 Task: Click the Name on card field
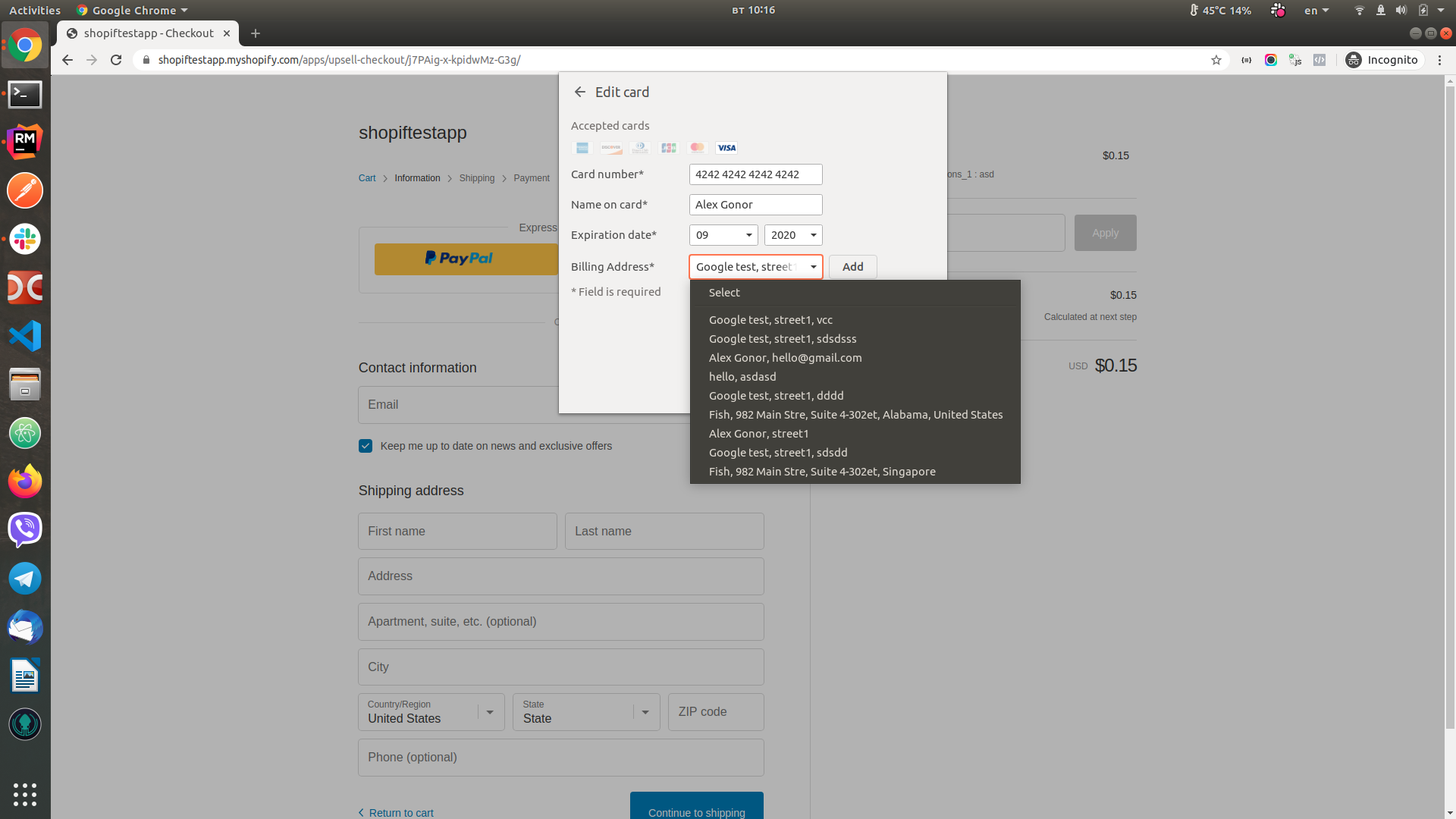click(755, 205)
